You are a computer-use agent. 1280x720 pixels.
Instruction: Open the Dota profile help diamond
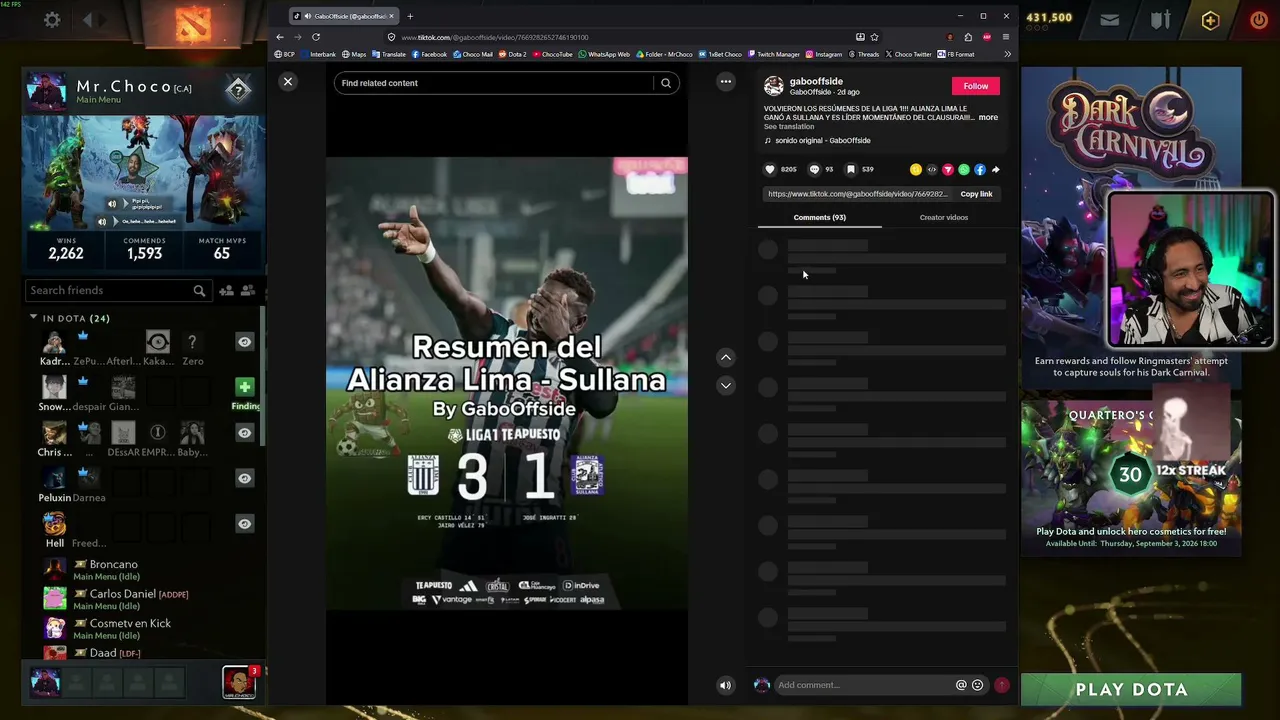click(x=238, y=90)
